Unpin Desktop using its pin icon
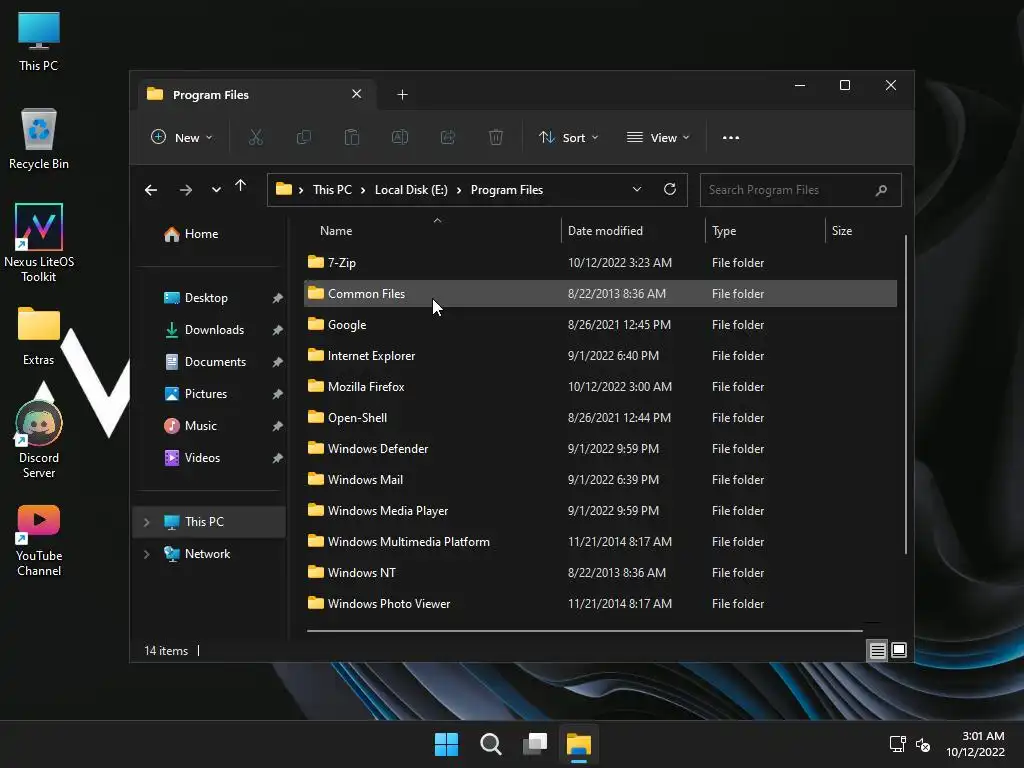This screenshot has height=768, width=1024. pos(278,298)
